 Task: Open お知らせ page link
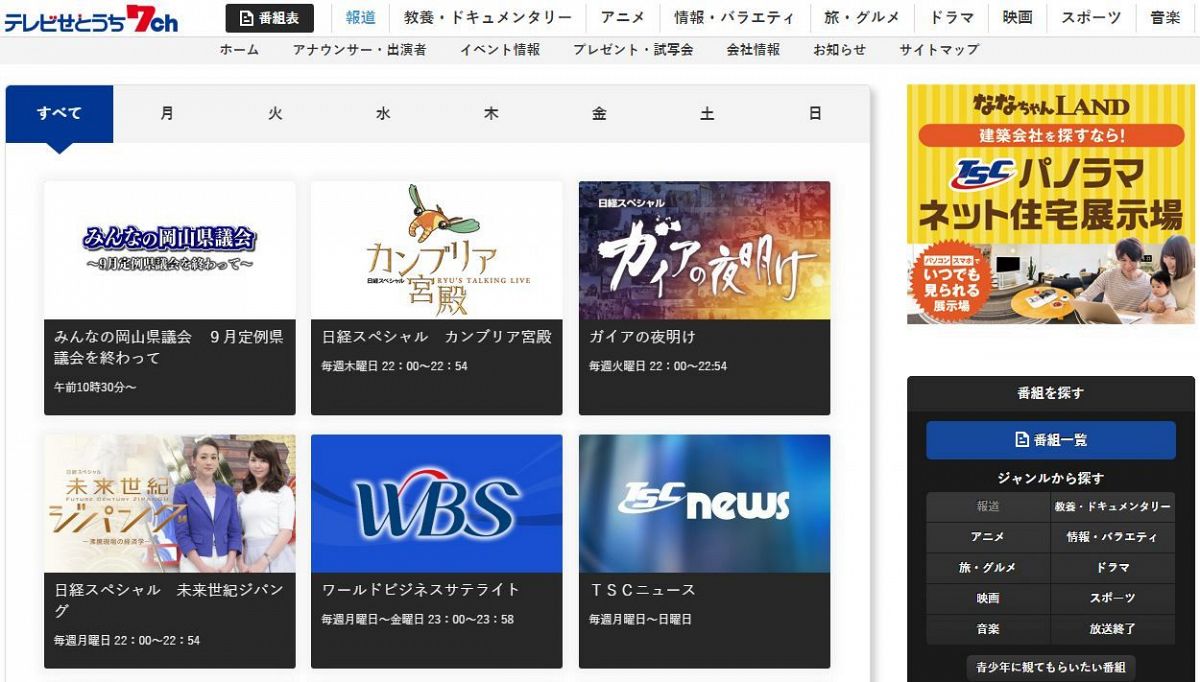pyautogui.click(x=840, y=50)
